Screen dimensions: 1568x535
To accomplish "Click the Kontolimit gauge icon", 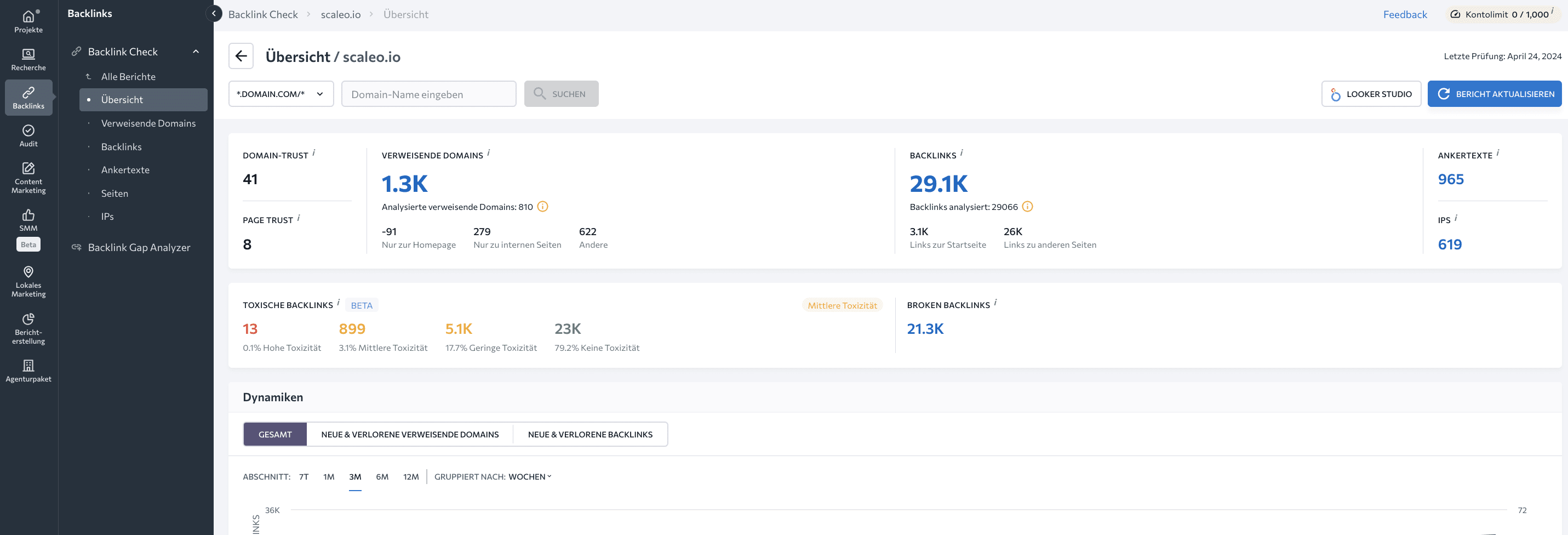I will [1455, 14].
